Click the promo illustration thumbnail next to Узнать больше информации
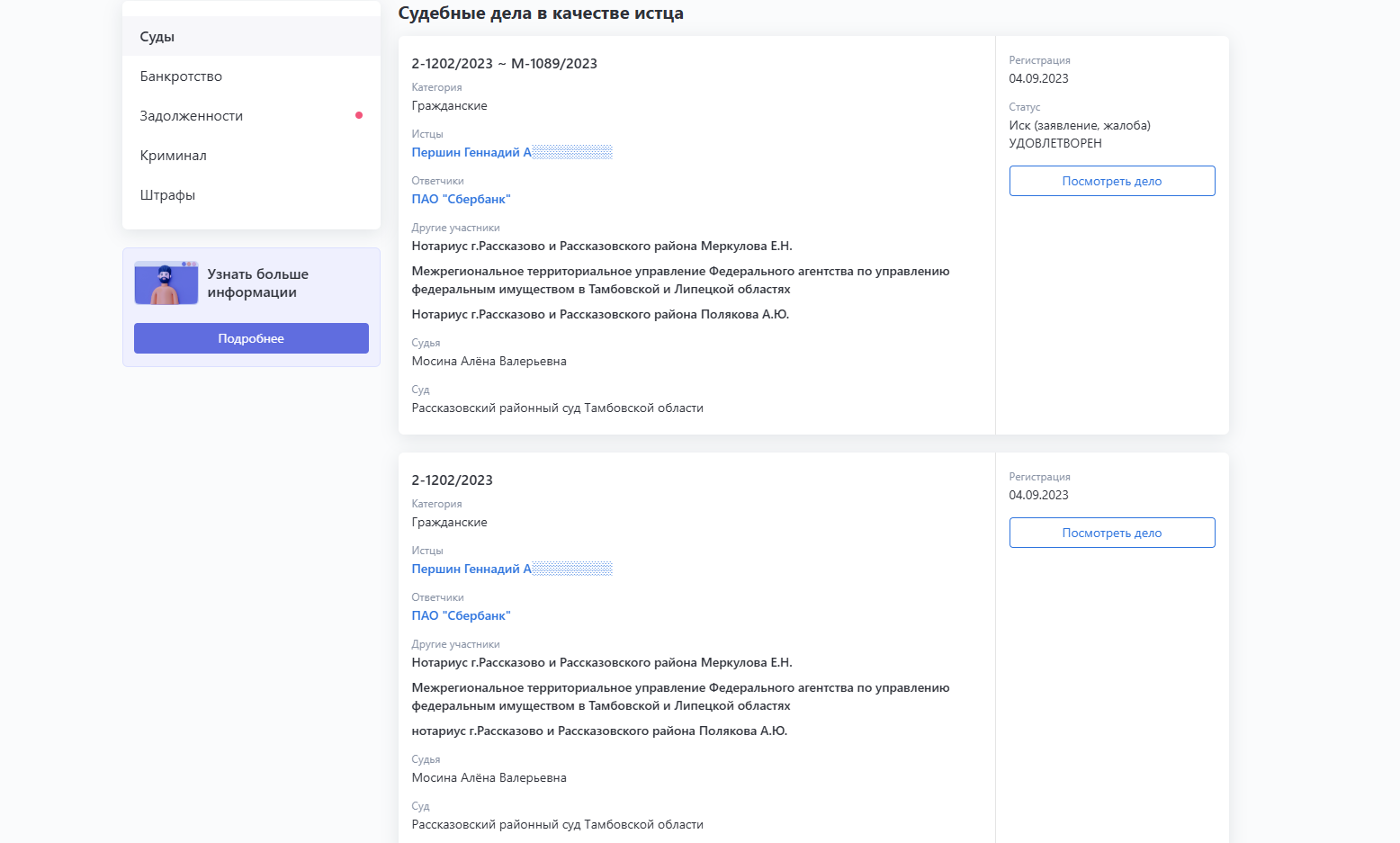 point(166,282)
